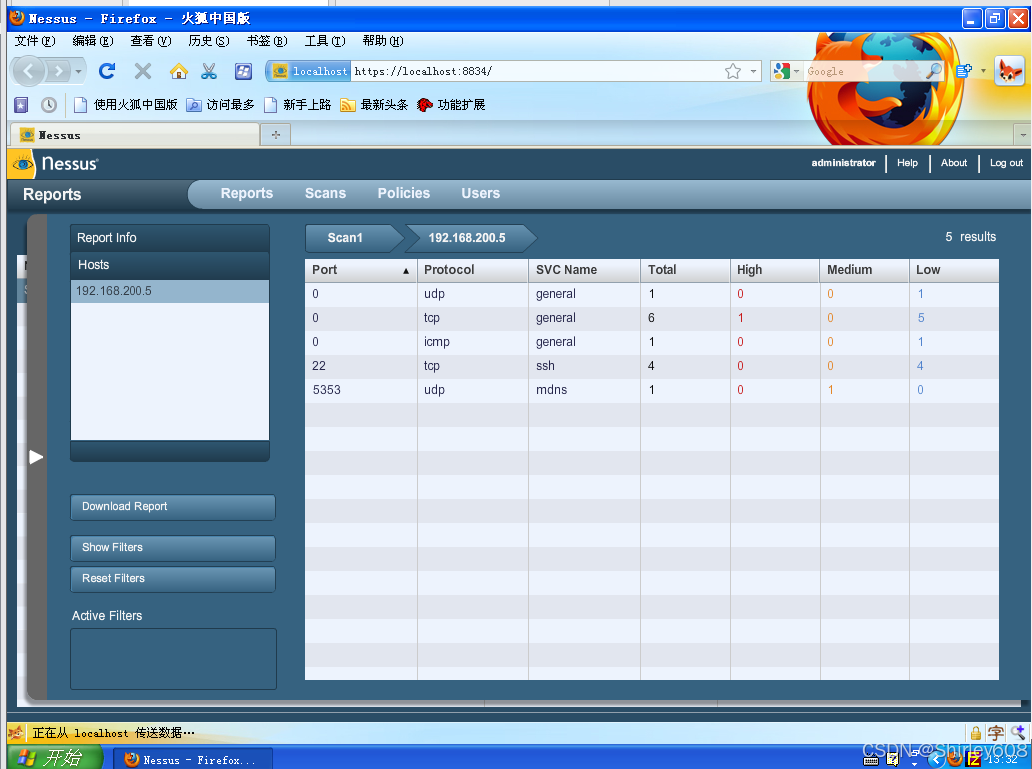
Task: Click the 192.168.200.5 breadcrumb
Action: coord(471,238)
